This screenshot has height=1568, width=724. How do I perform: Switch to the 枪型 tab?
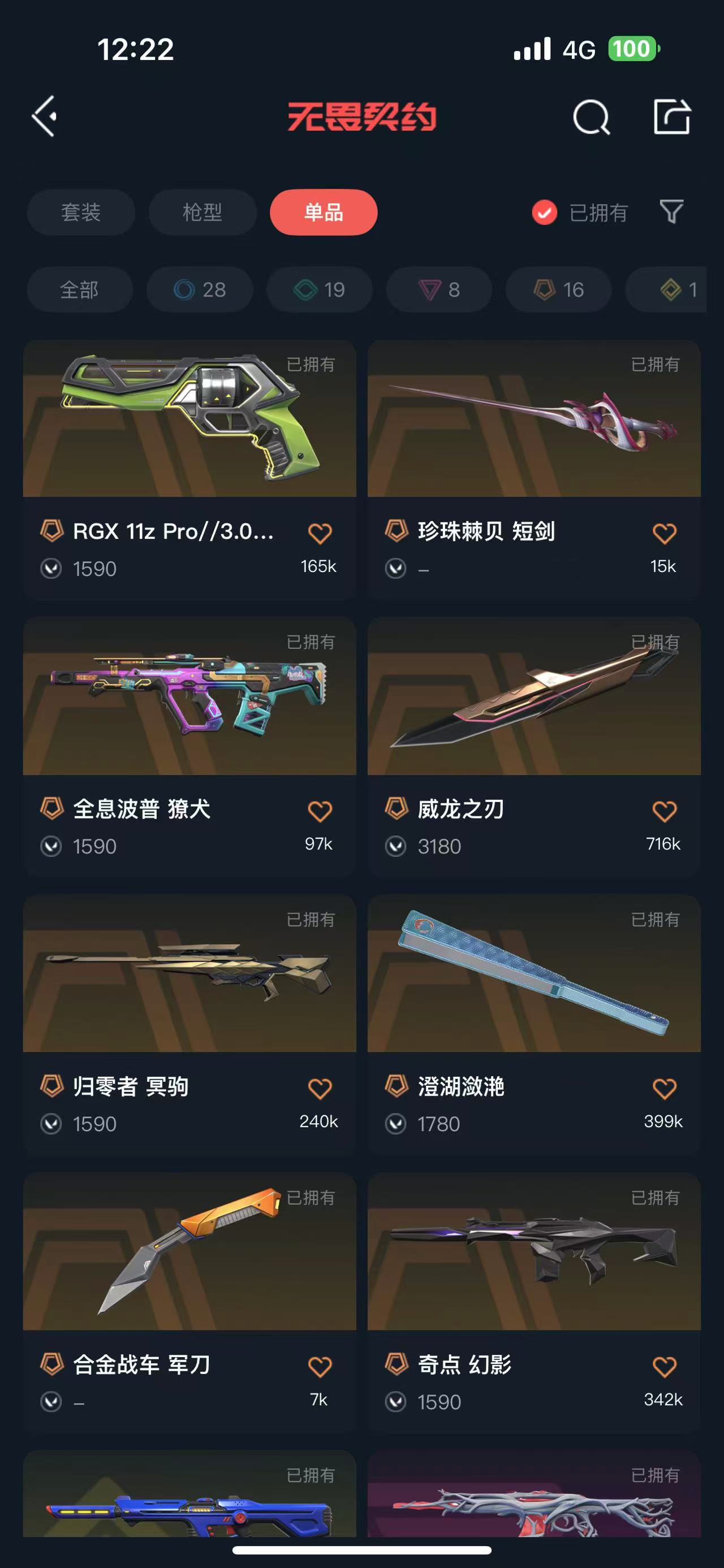202,213
